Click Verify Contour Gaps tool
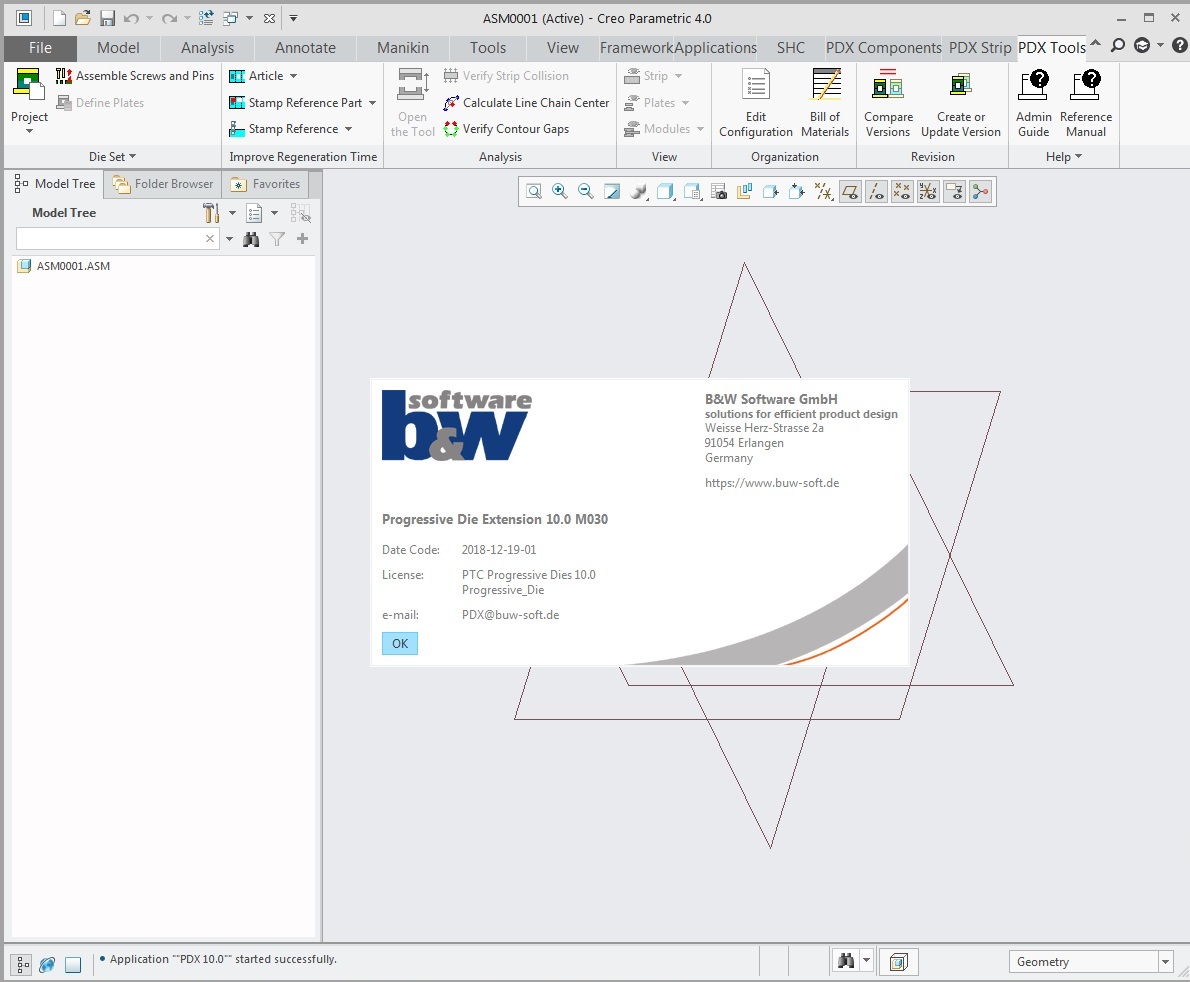Image resolution: width=1190 pixels, height=982 pixels. tap(506, 129)
